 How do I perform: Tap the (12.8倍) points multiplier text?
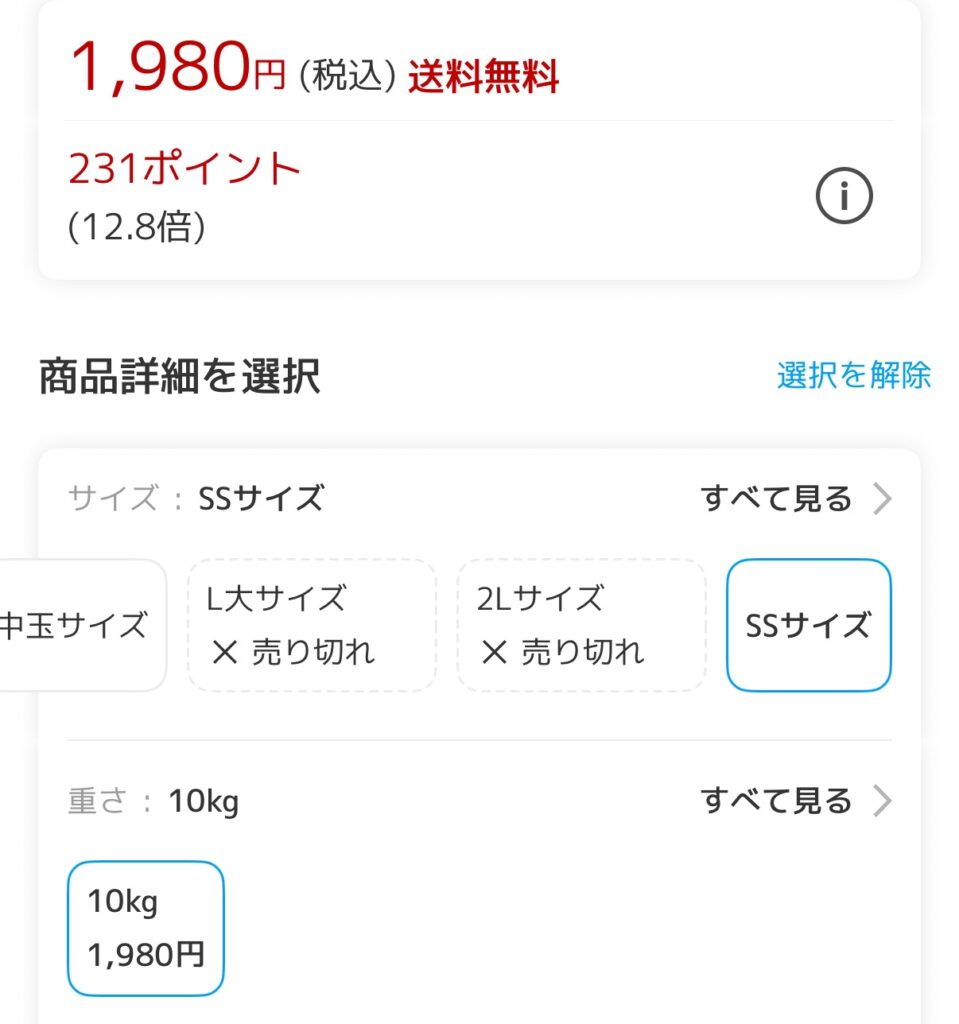pos(137,229)
